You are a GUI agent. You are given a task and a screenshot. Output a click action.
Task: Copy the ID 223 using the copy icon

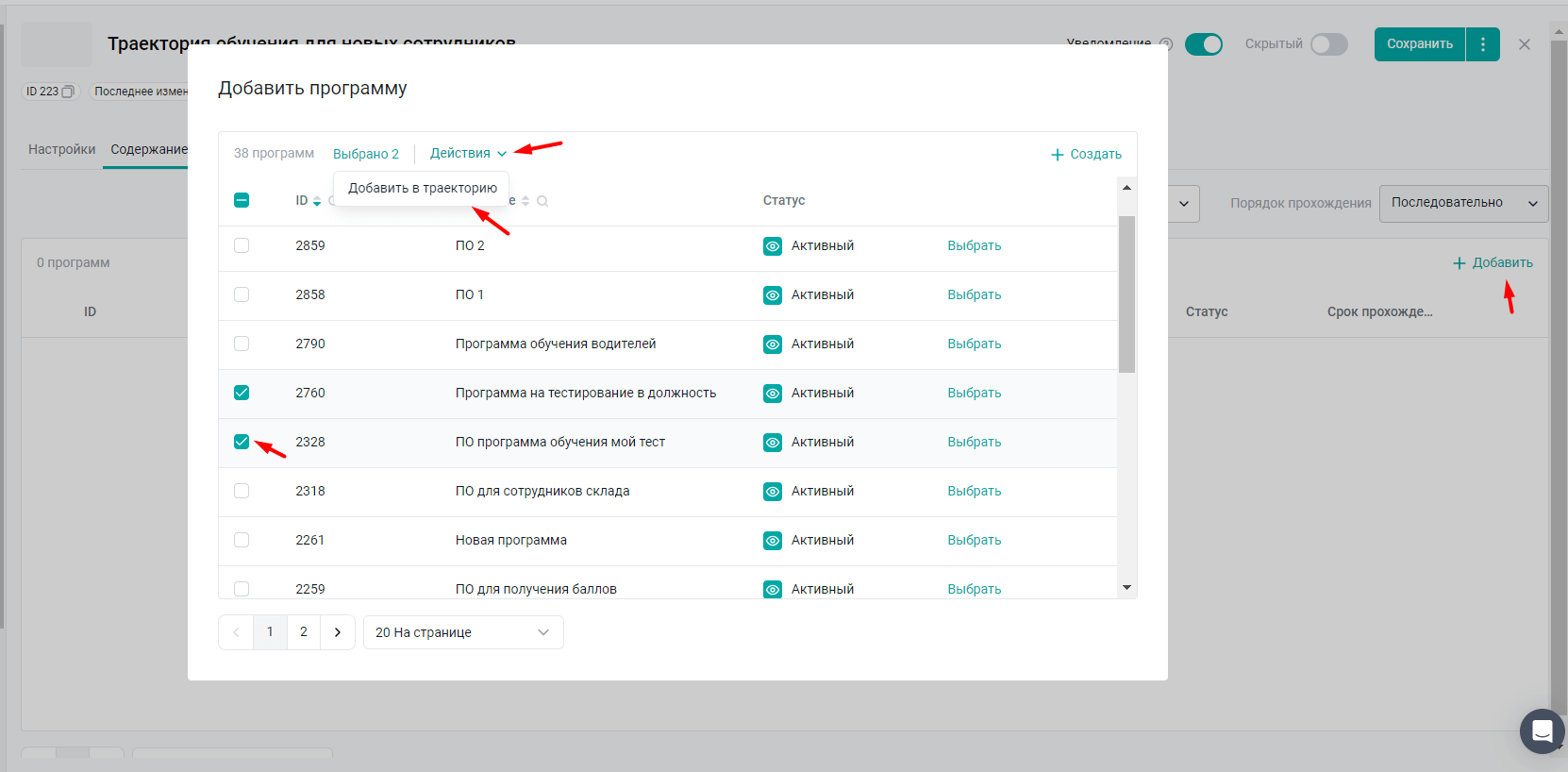pos(68,92)
